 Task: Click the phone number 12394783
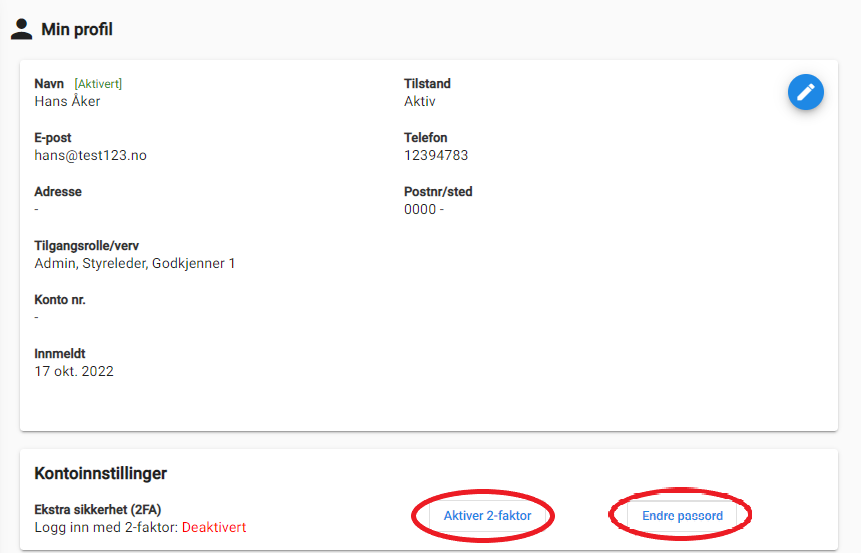436,155
